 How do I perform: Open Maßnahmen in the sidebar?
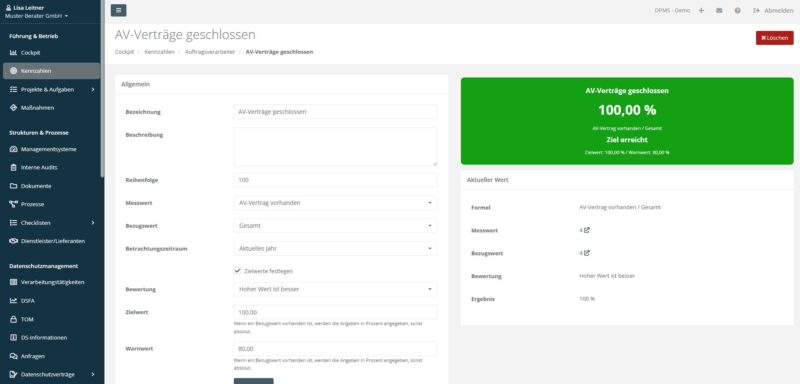point(51,108)
